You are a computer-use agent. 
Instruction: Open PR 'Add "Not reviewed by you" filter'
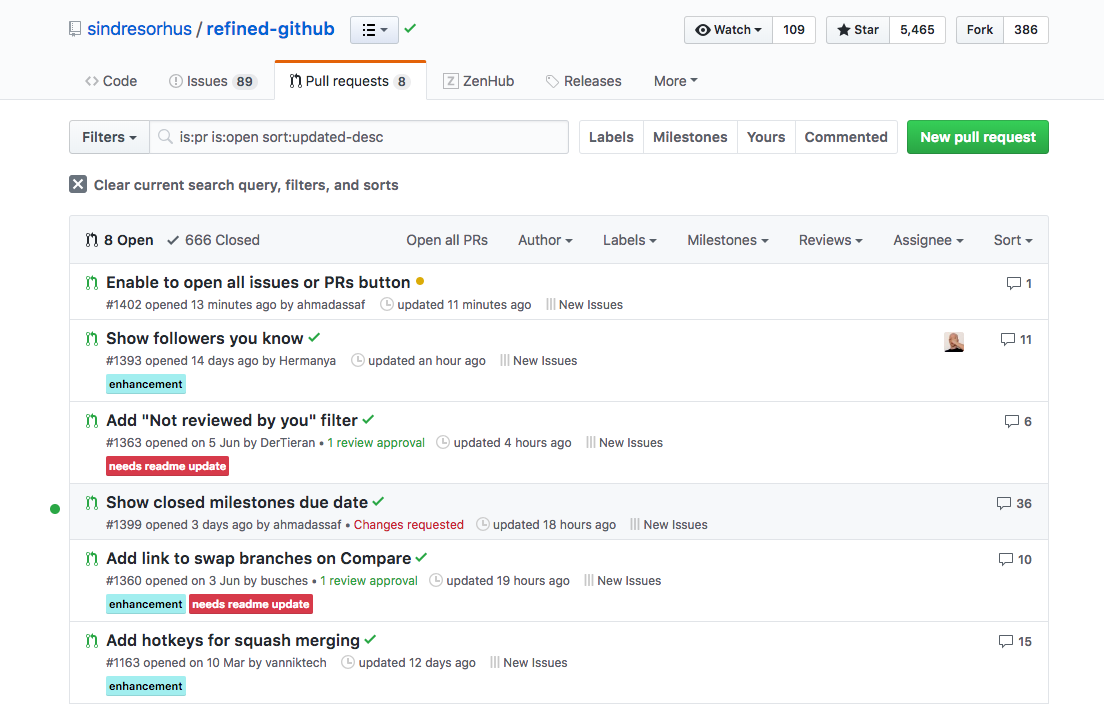click(232, 420)
